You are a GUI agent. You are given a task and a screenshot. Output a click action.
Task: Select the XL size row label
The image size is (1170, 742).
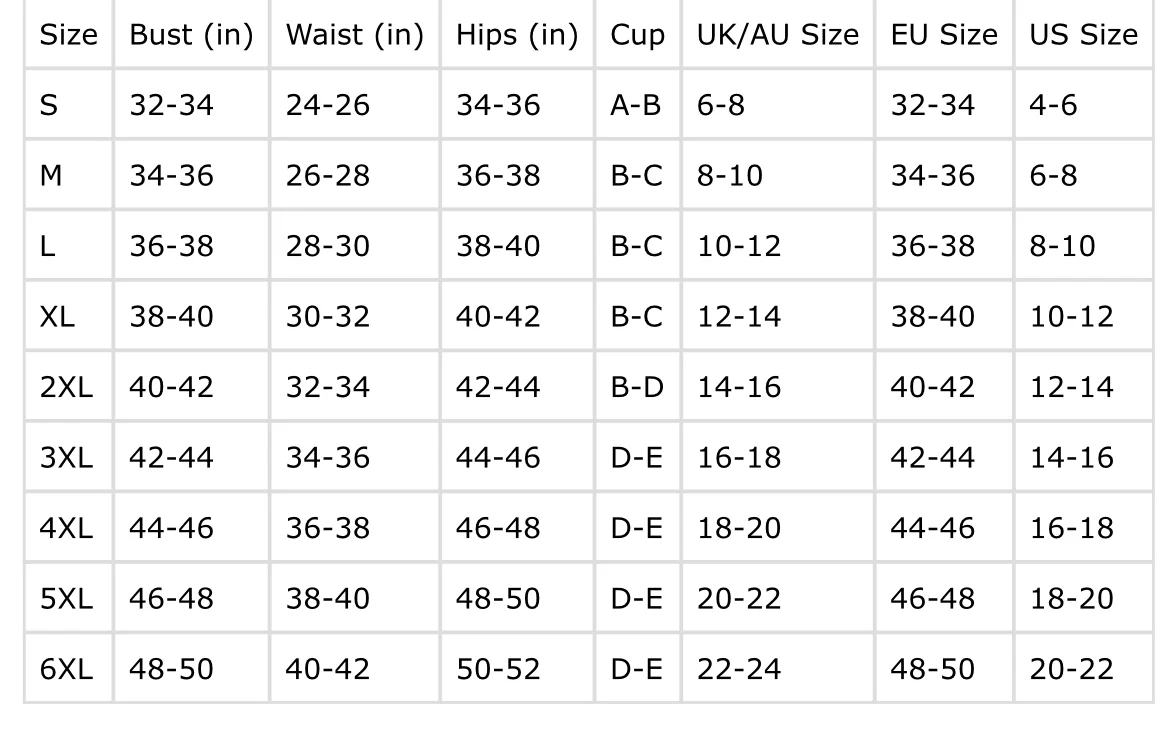point(57,317)
